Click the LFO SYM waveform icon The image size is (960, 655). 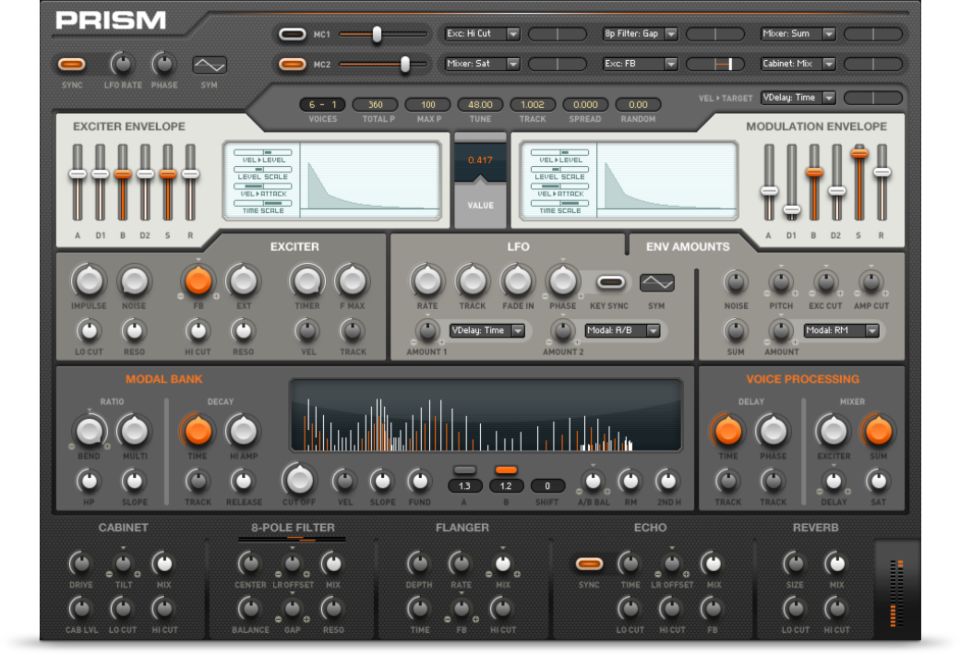point(657,283)
